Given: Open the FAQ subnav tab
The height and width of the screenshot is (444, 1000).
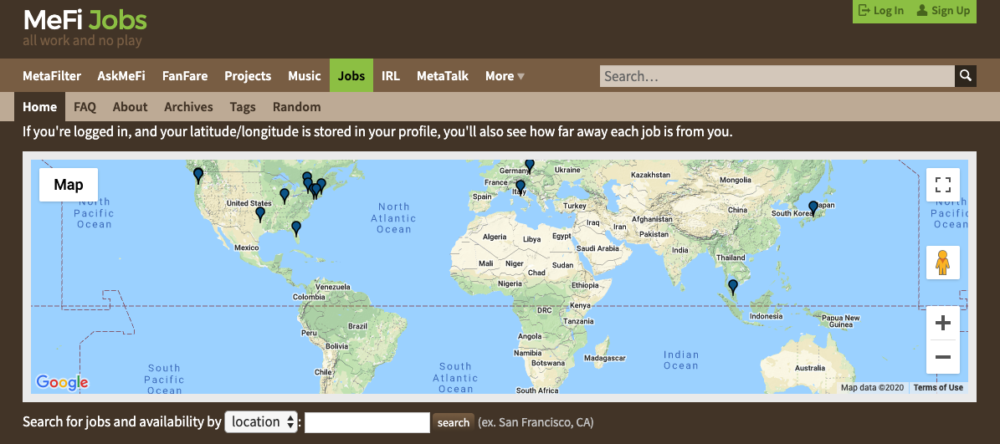Looking at the screenshot, I should (x=85, y=107).
